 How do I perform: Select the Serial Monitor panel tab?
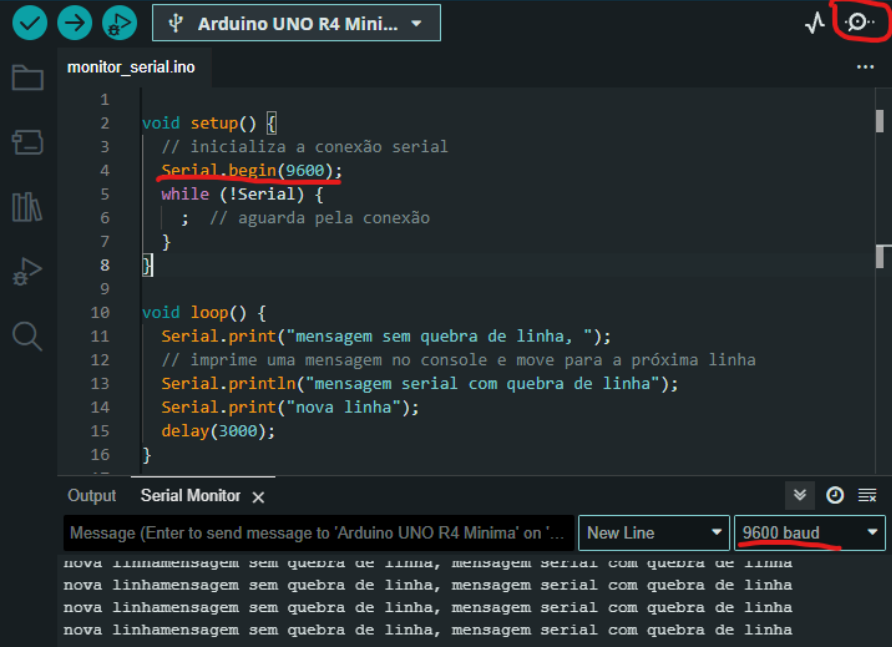[191, 496]
